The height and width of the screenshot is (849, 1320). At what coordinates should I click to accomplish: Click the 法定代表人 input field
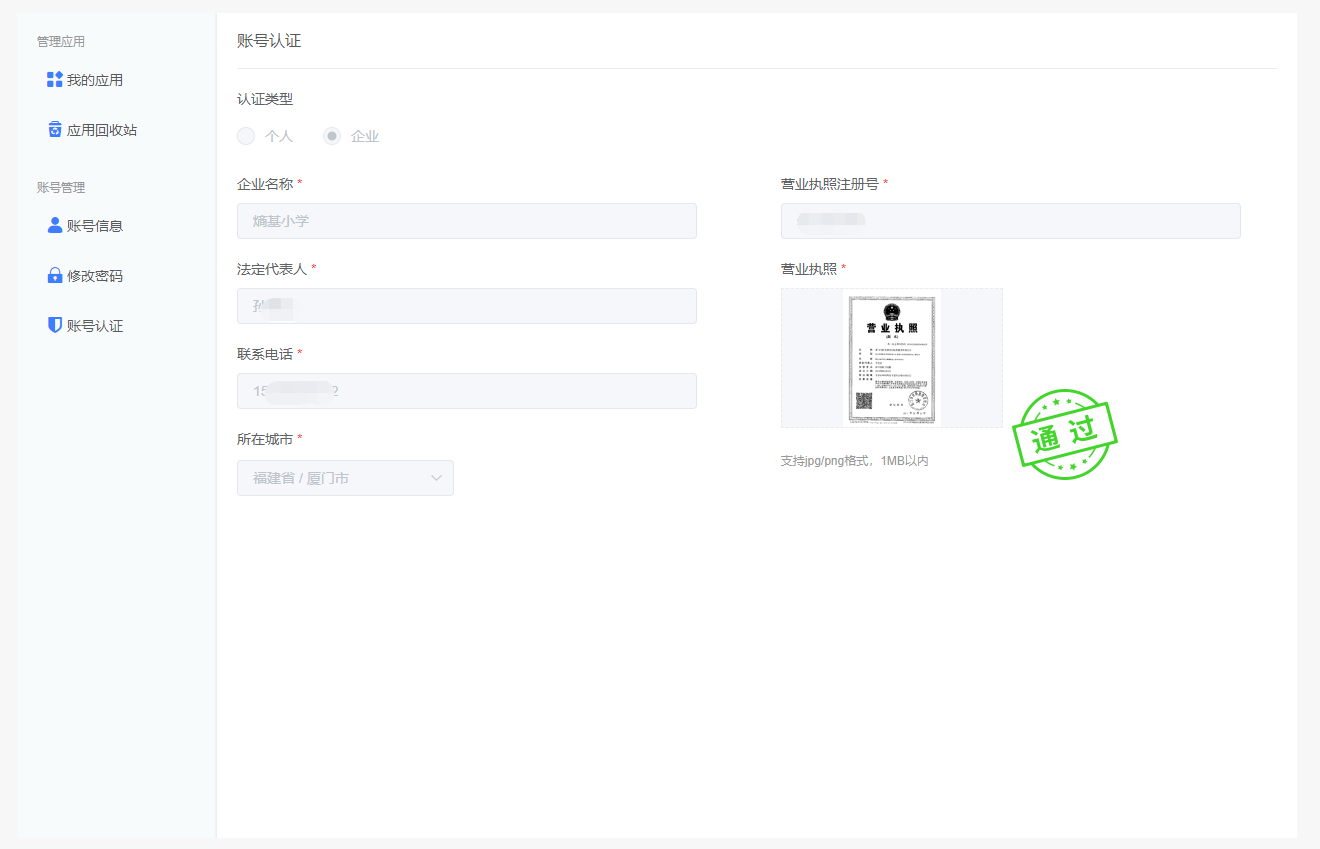(x=466, y=306)
